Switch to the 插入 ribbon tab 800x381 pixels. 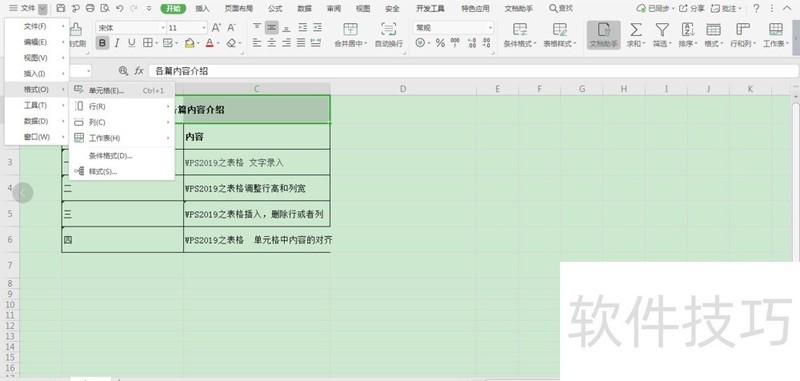pyautogui.click(x=203, y=9)
